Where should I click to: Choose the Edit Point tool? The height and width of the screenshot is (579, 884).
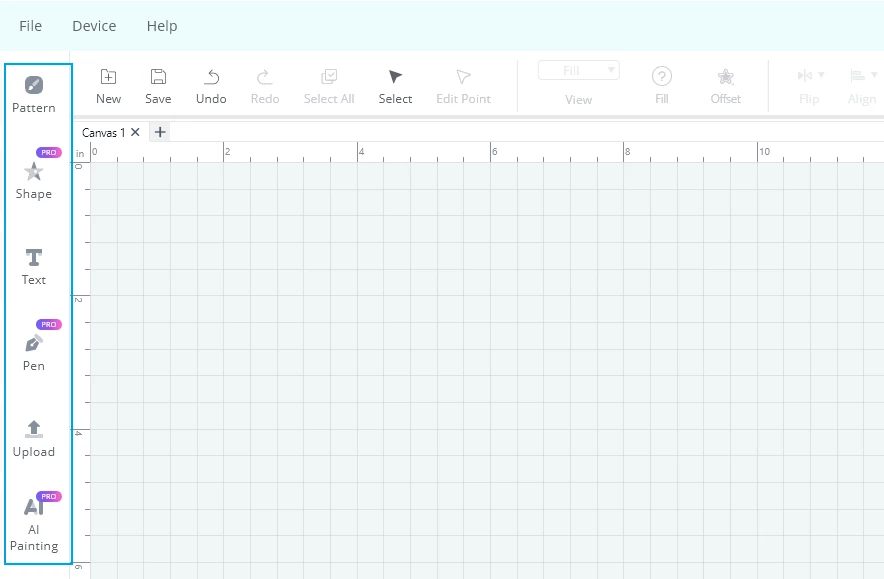463,86
